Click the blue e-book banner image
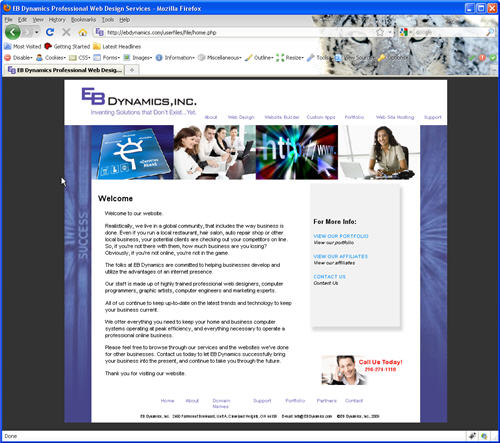 [132, 152]
